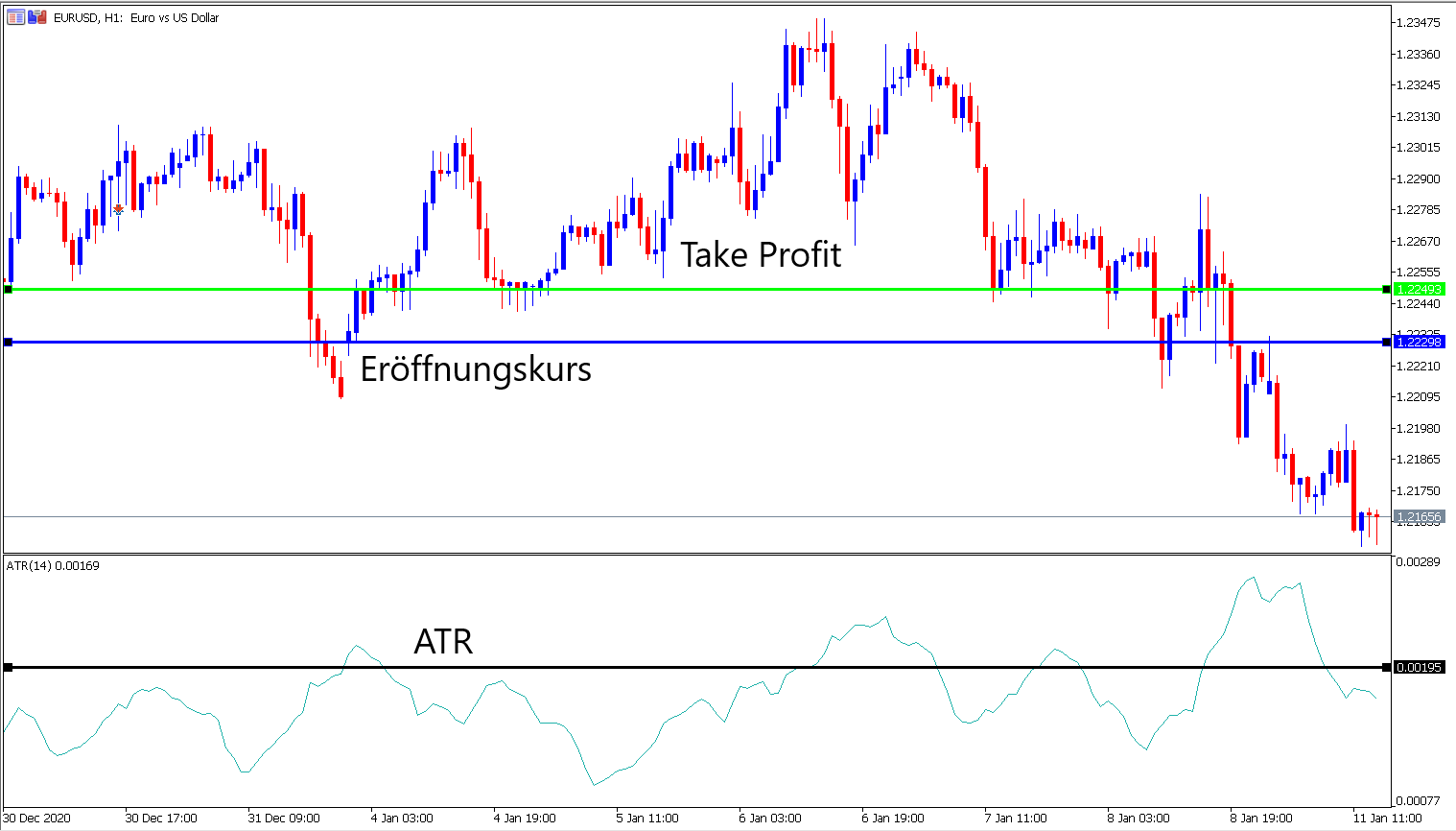Image resolution: width=1456 pixels, height=831 pixels.
Task: Click the '4 Jan 03:00' time label
Action: [x=402, y=819]
